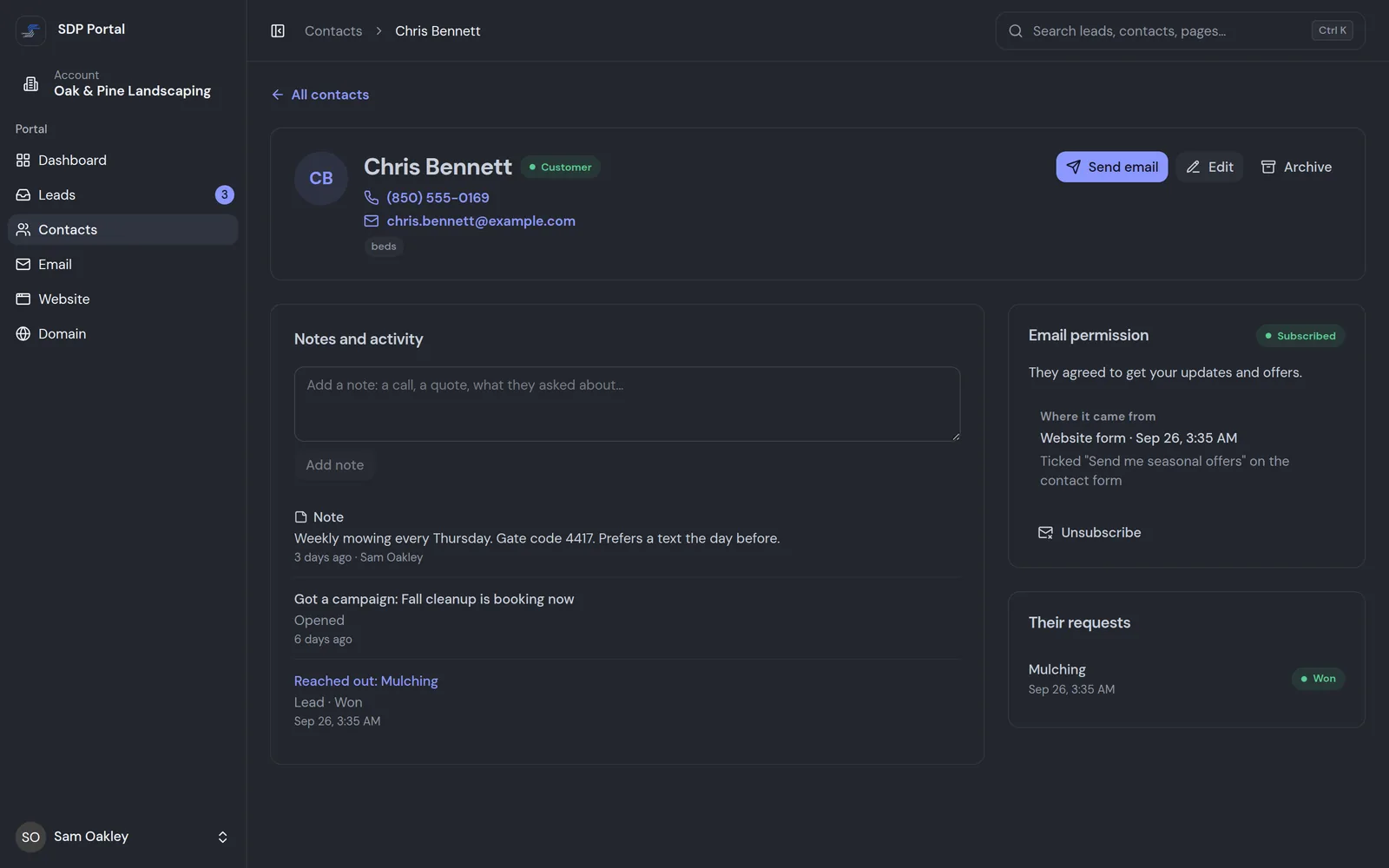Open the Domain section
The height and width of the screenshot is (868, 1389).
[122, 334]
